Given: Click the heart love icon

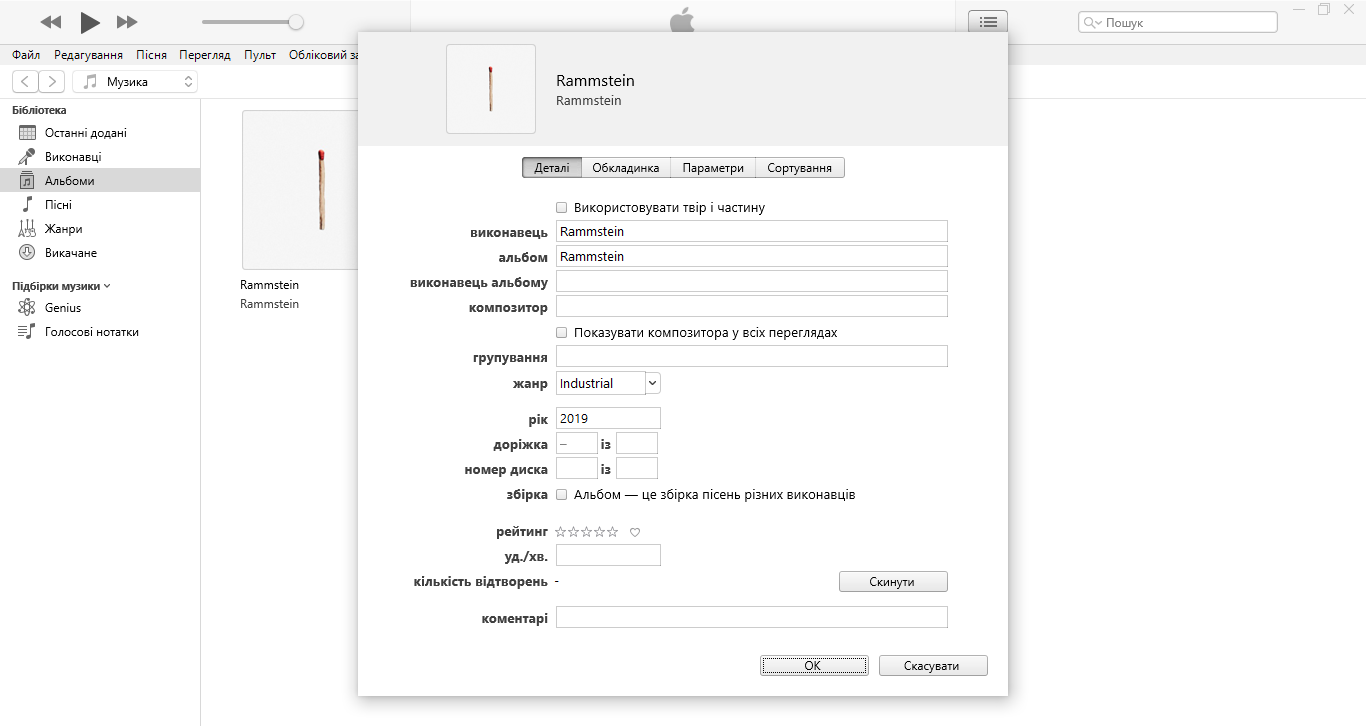Looking at the screenshot, I should click(635, 532).
